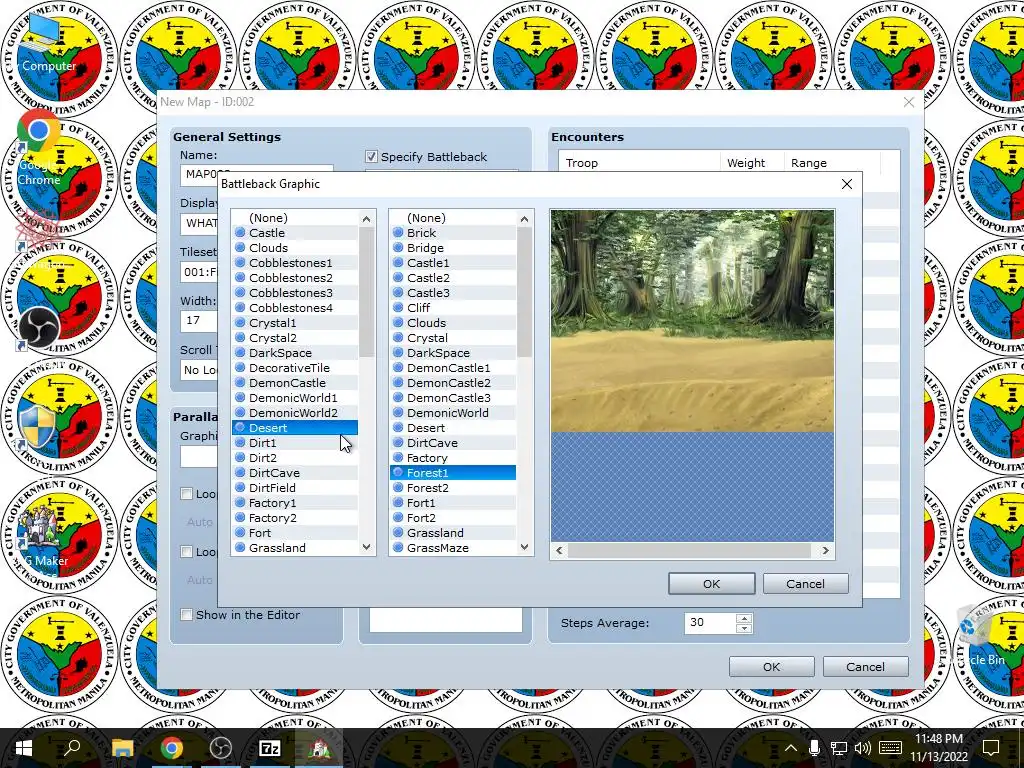
Task: Click Cancel in the New Map window
Action: click(x=865, y=667)
